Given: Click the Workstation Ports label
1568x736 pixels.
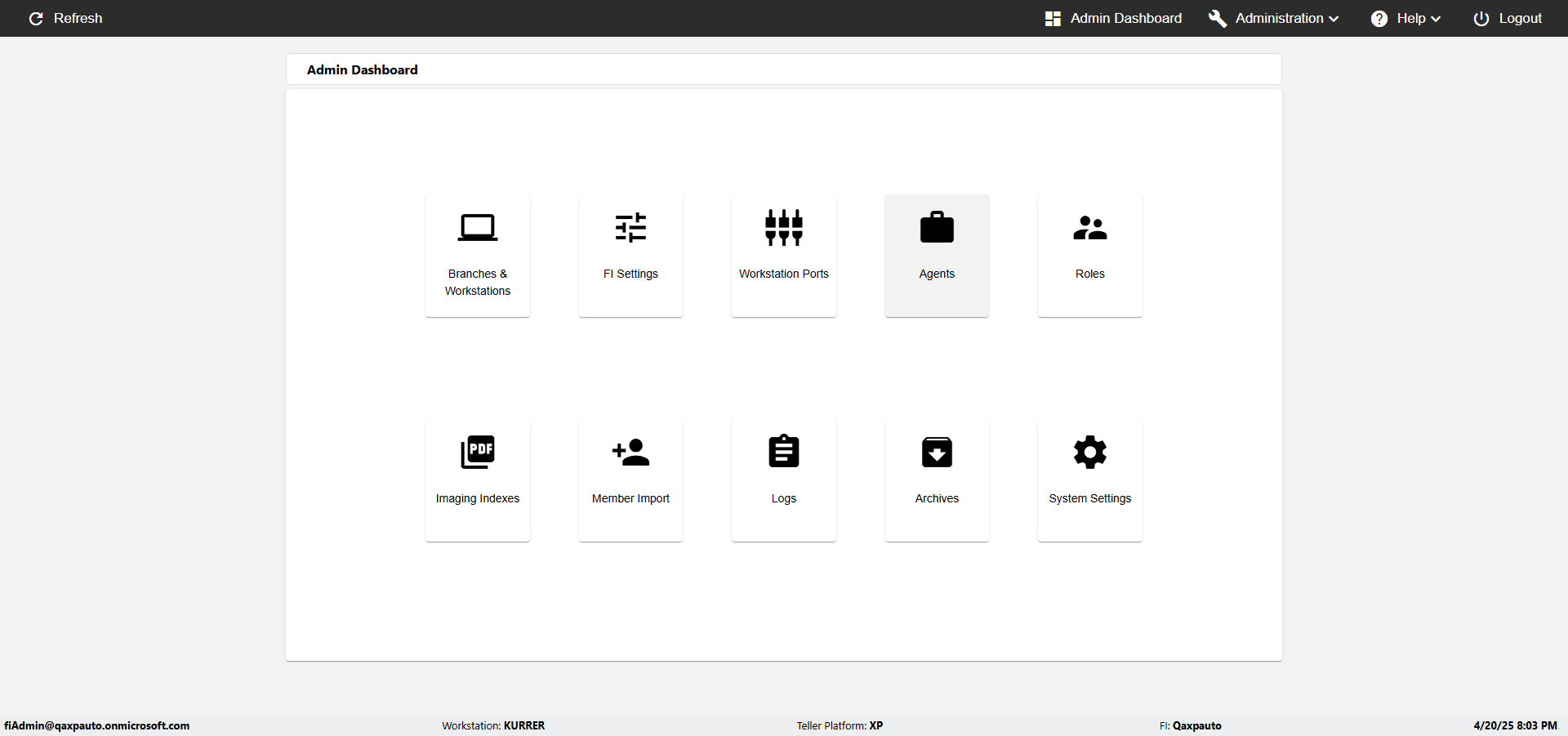Looking at the screenshot, I should (784, 274).
